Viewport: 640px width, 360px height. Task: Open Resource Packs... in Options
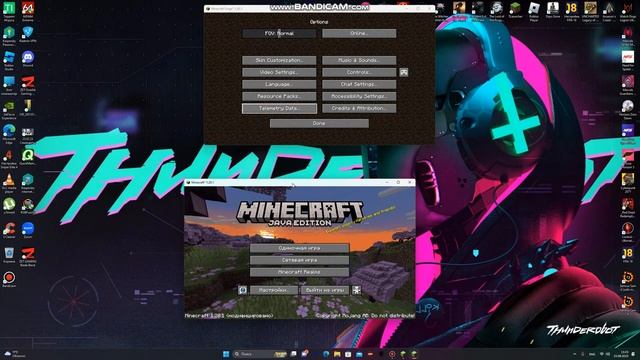pyautogui.click(x=279, y=97)
